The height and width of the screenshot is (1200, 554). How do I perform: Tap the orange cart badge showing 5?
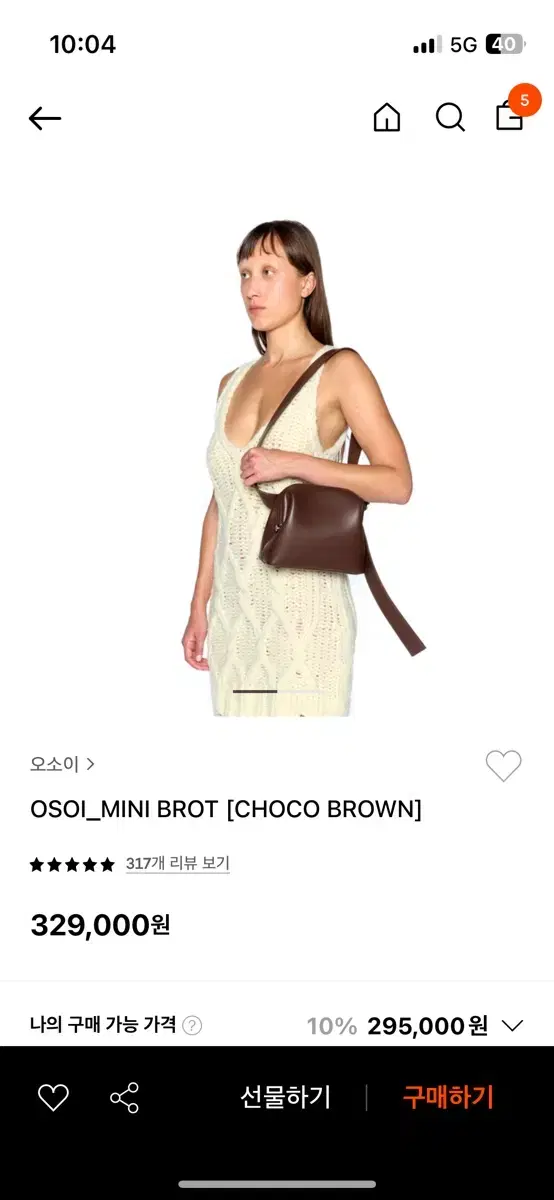pyautogui.click(x=524, y=100)
